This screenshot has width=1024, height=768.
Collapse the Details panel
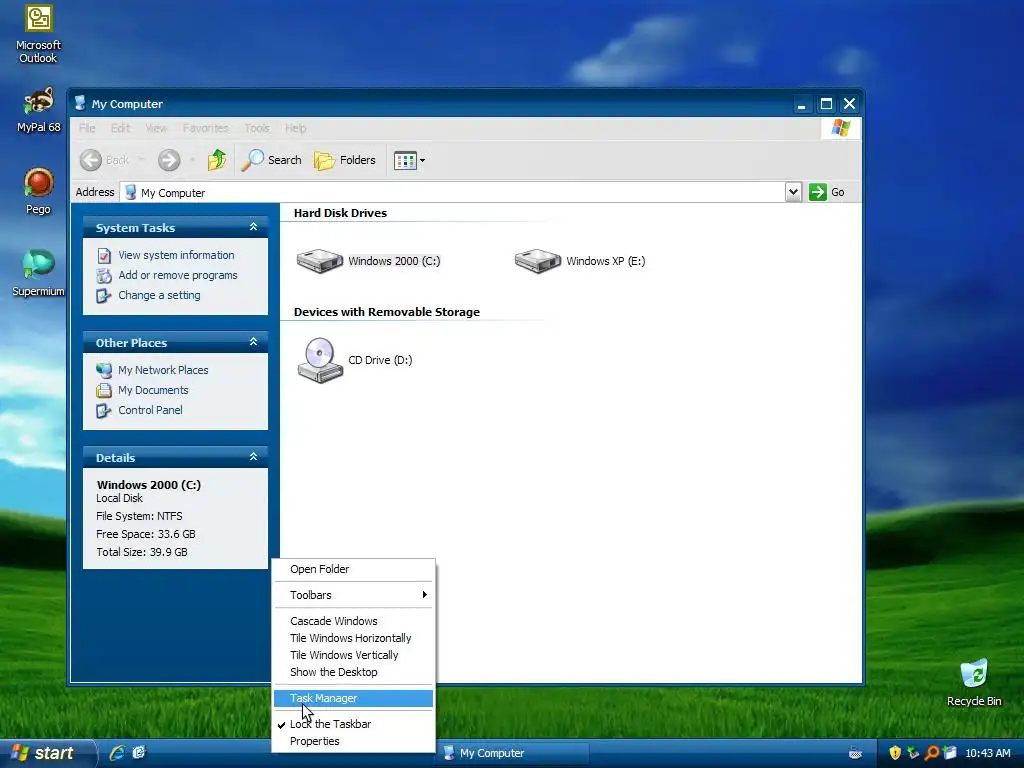(x=253, y=457)
